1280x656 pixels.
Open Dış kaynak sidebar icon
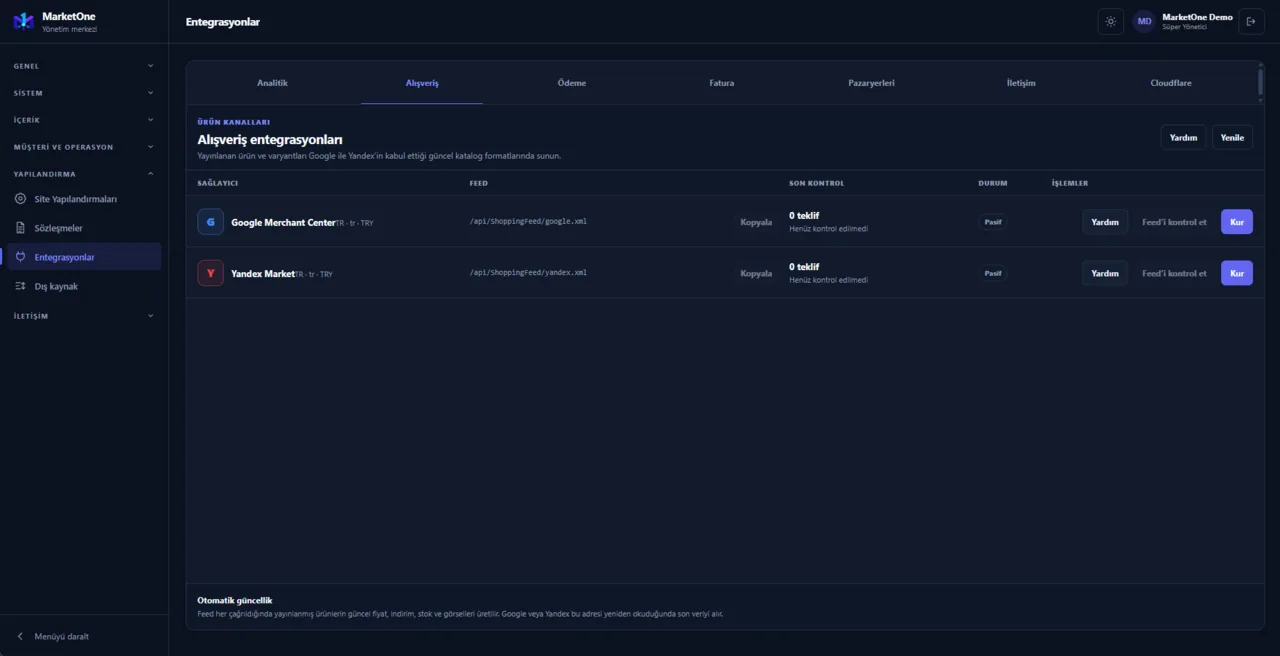pos(21,286)
